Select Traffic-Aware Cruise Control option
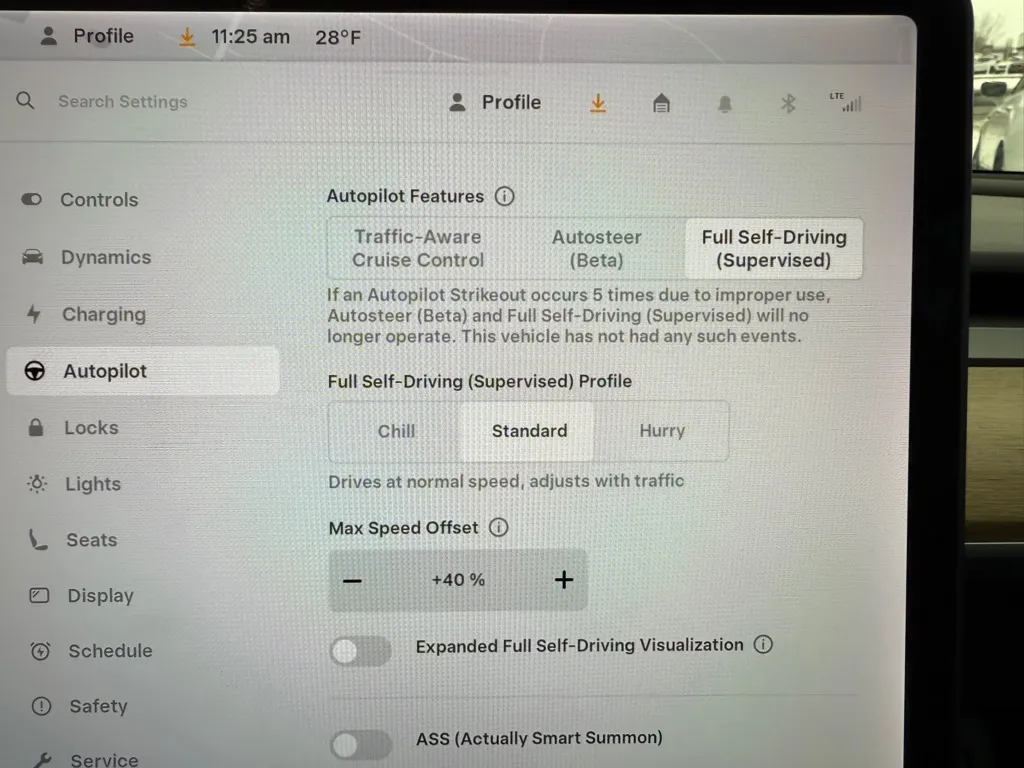This screenshot has height=768, width=1024. point(417,248)
